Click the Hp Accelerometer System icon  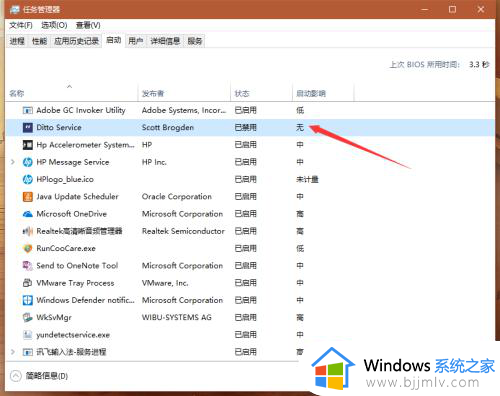click(x=27, y=145)
